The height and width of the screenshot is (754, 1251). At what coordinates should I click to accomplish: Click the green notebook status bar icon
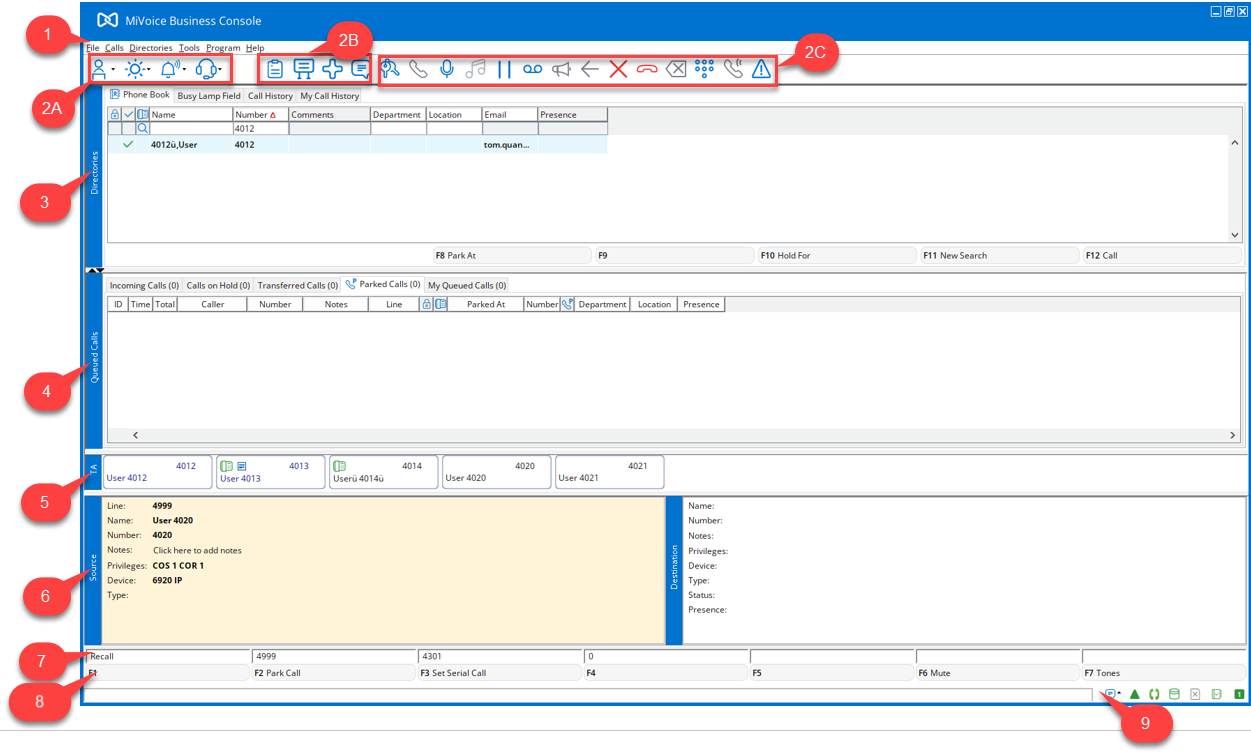point(1216,694)
